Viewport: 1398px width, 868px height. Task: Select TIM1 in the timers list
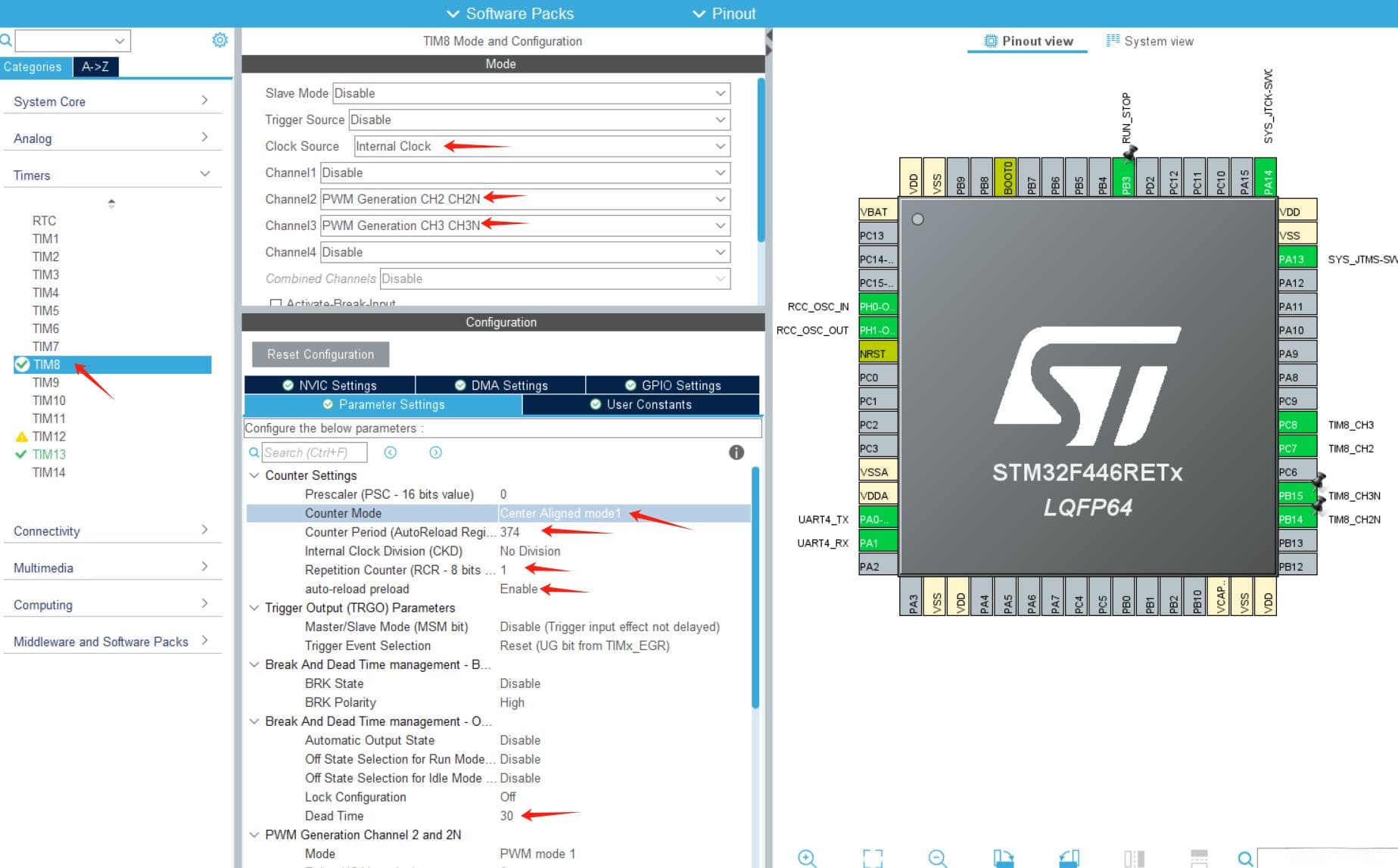(45, 238)
